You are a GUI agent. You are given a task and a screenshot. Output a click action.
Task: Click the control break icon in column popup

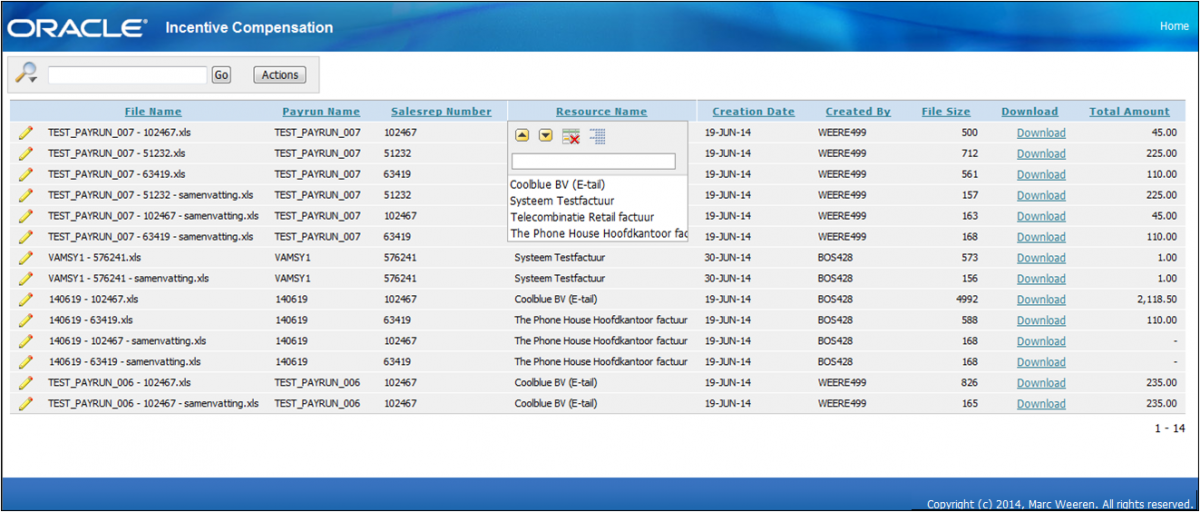(597, 136)
